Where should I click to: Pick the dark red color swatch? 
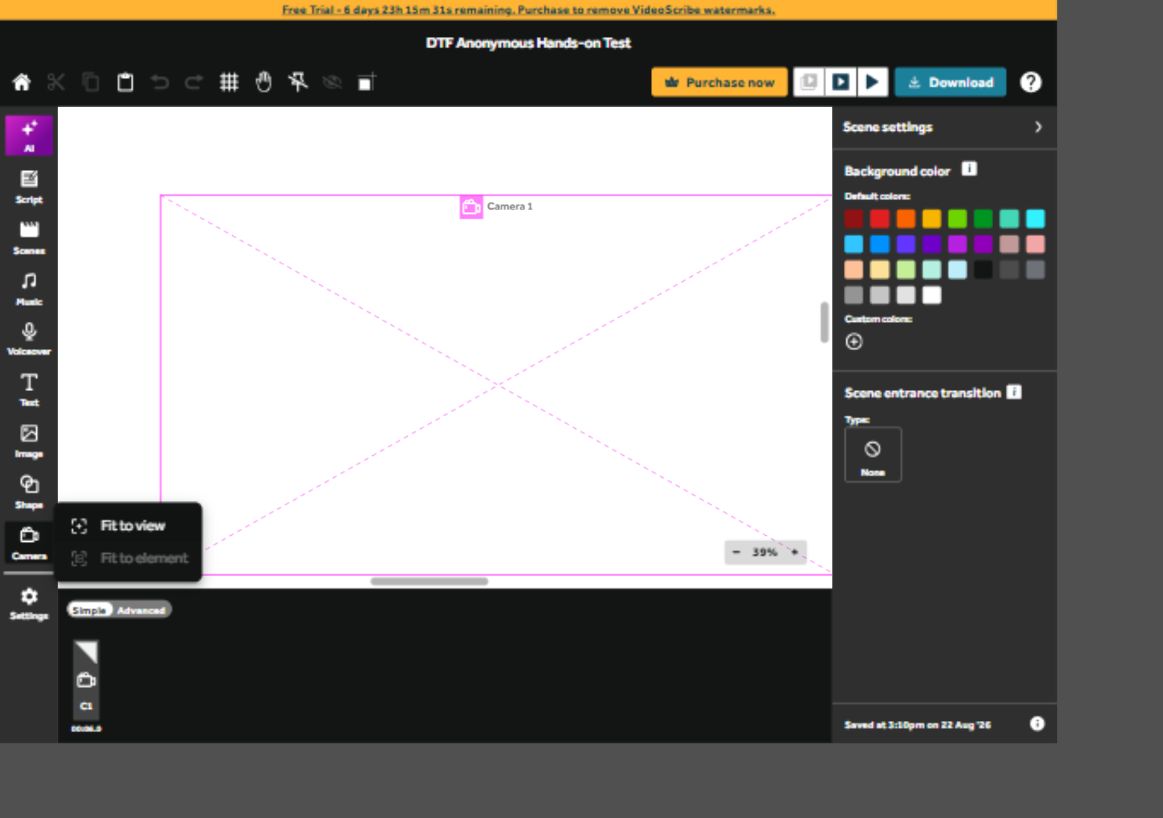click(x=854, y=219)
